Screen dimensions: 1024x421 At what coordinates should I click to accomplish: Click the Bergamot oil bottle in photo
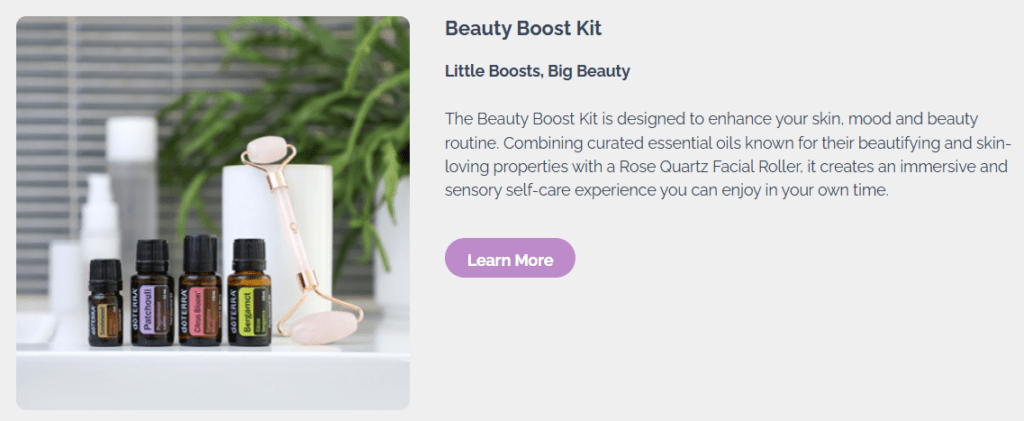tap(249, 298)
